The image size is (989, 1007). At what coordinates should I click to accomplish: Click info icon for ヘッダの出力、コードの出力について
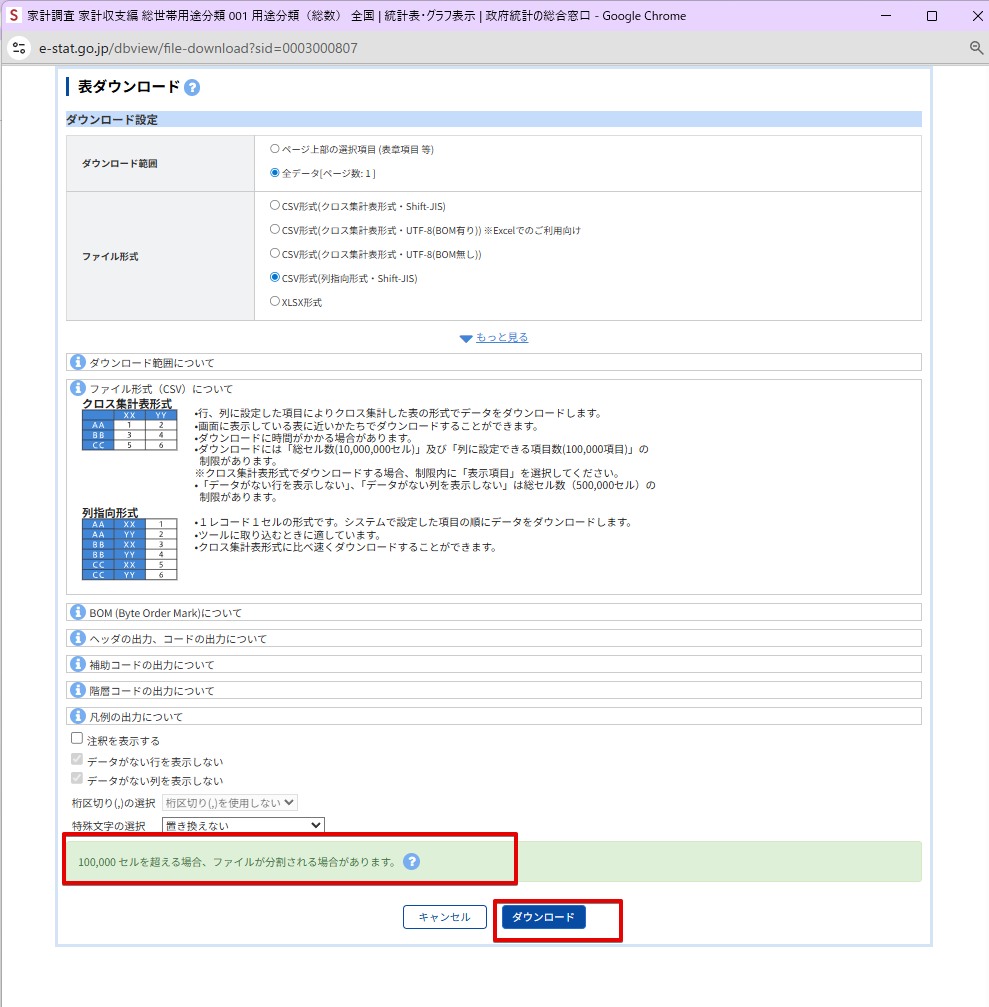[77, 637]
